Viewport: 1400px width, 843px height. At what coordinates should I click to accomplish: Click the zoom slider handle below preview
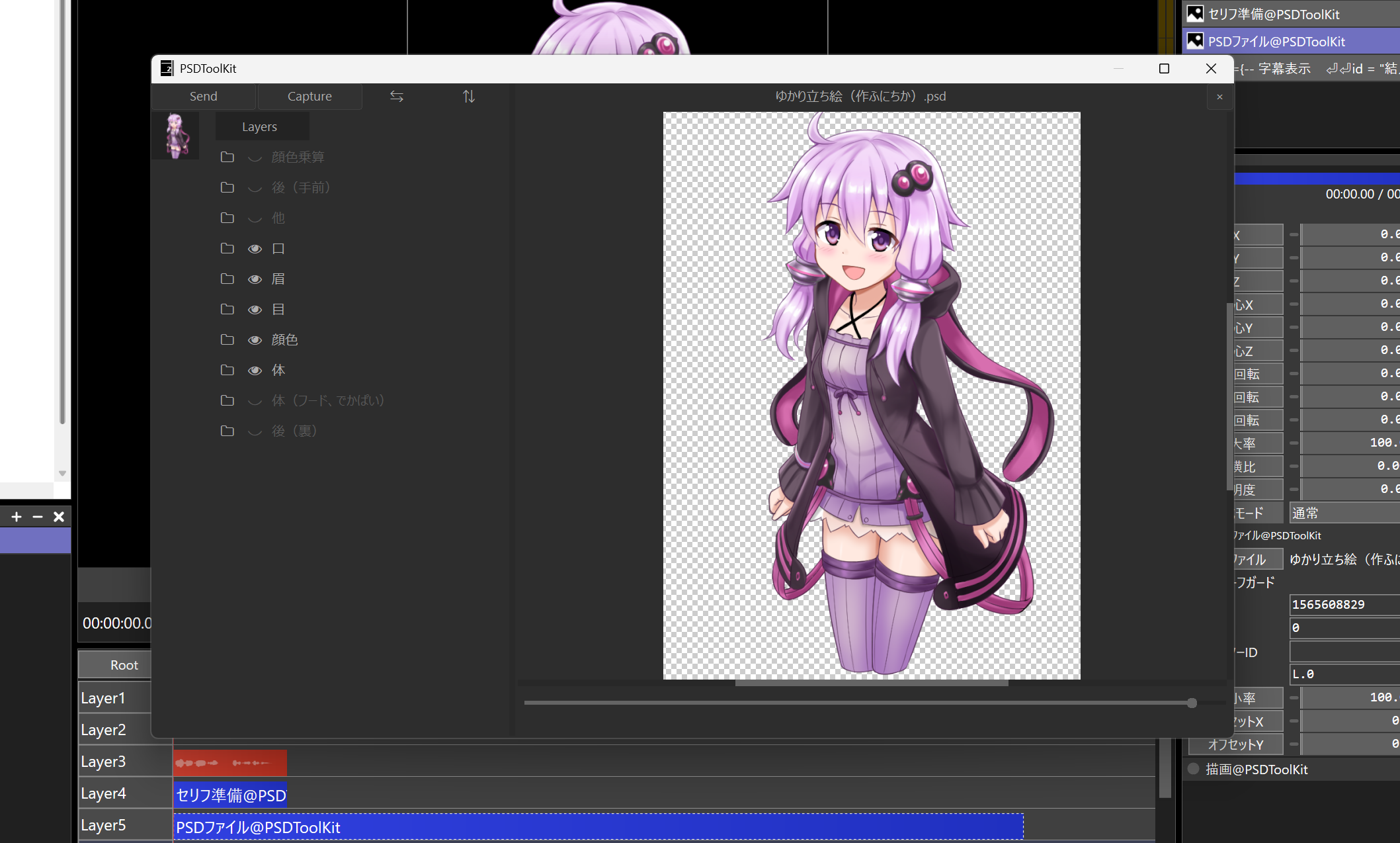point(1191,703)
